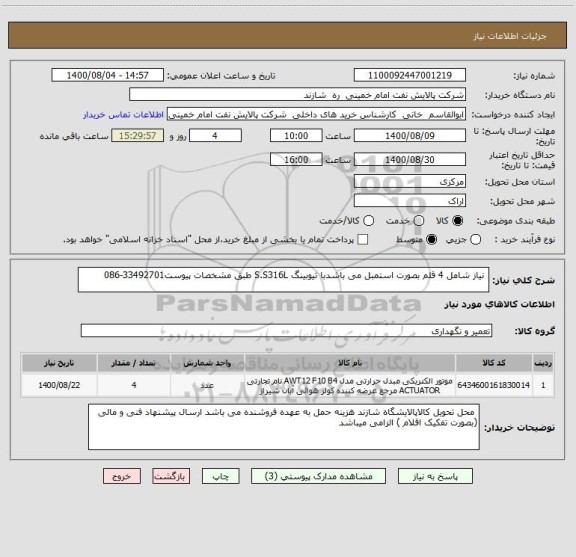Click the 'نام کالا' column header
This screenshot has width=576, height=557.
point(350,363)
